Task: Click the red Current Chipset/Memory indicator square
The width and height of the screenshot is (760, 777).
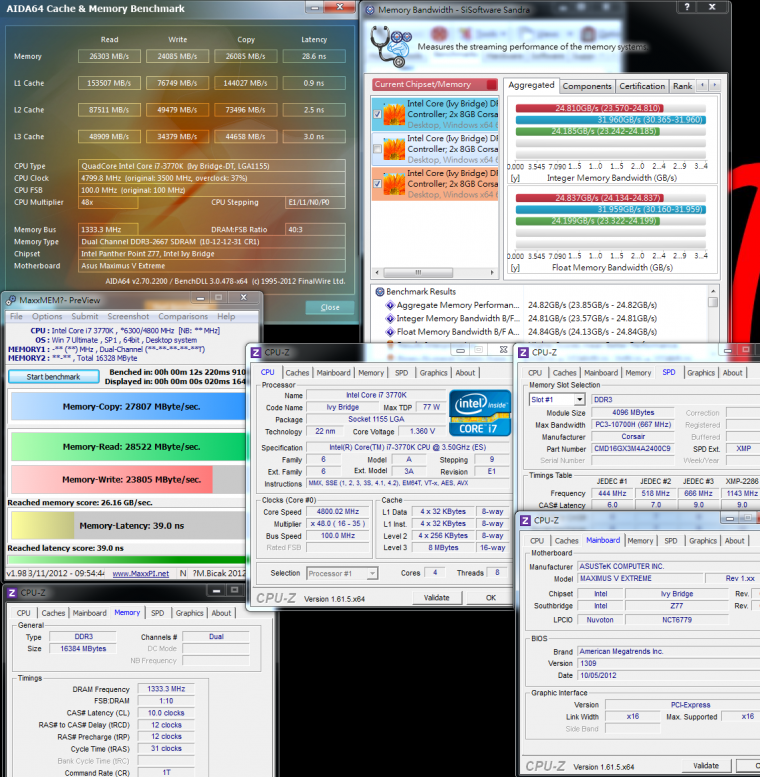Action: click(490, 85)
